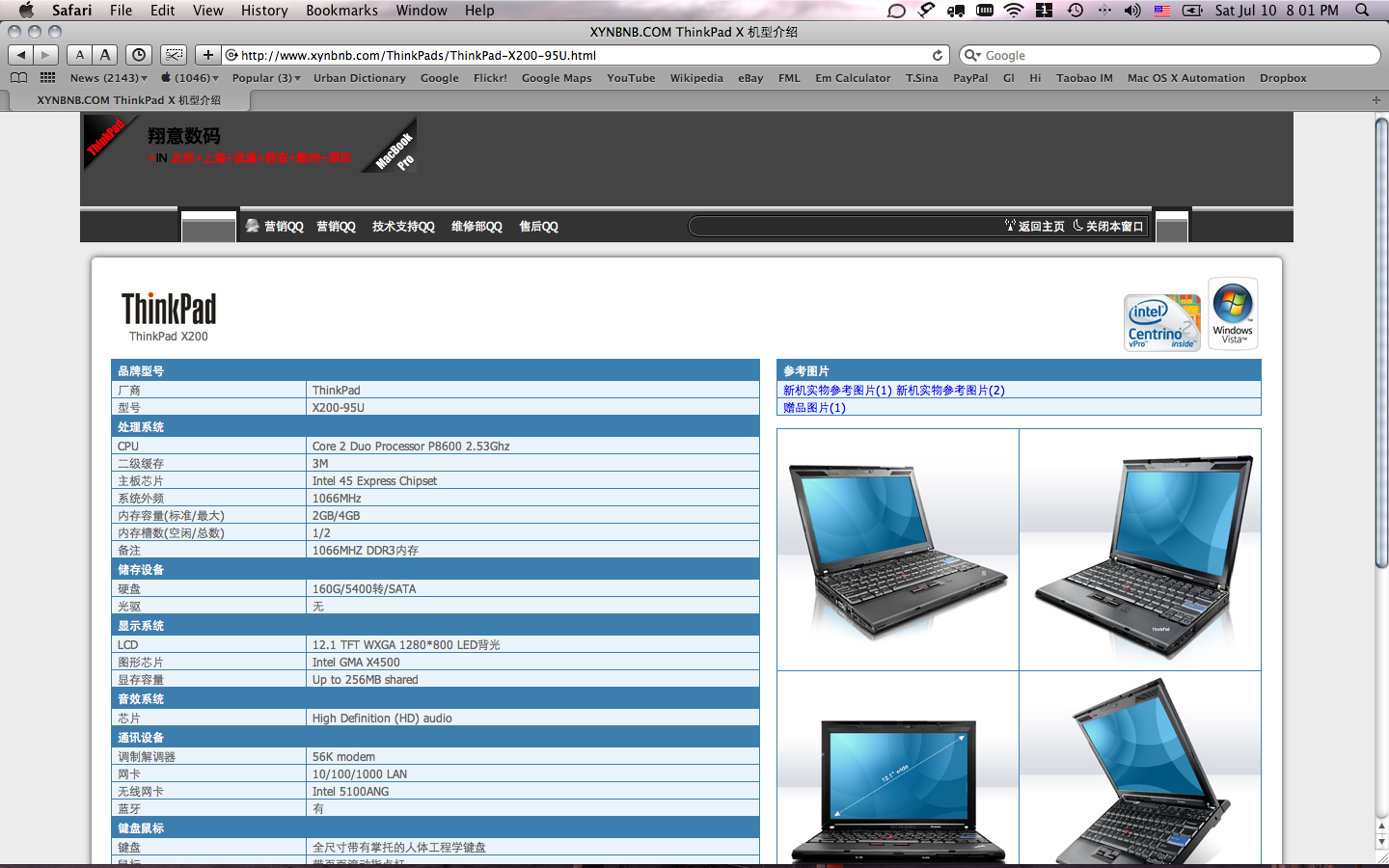Click the 售后QQ link
Viewport: 1389px width, 868px height.
click(x=538, y=227)
